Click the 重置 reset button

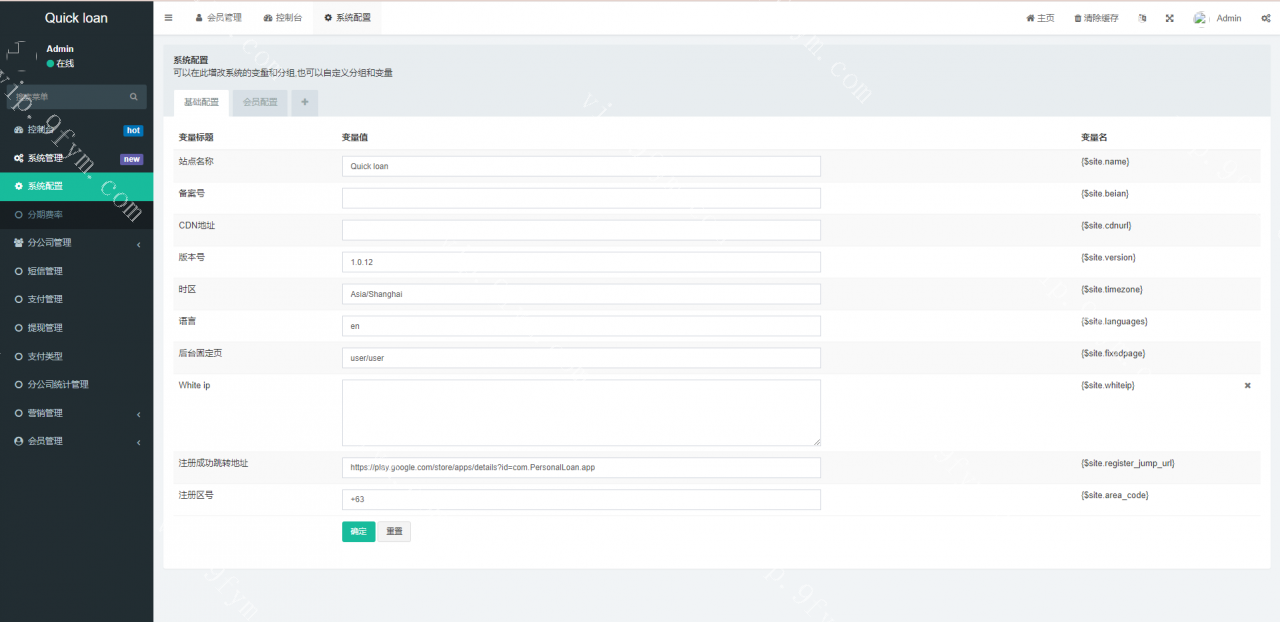[x=394, y=531]
